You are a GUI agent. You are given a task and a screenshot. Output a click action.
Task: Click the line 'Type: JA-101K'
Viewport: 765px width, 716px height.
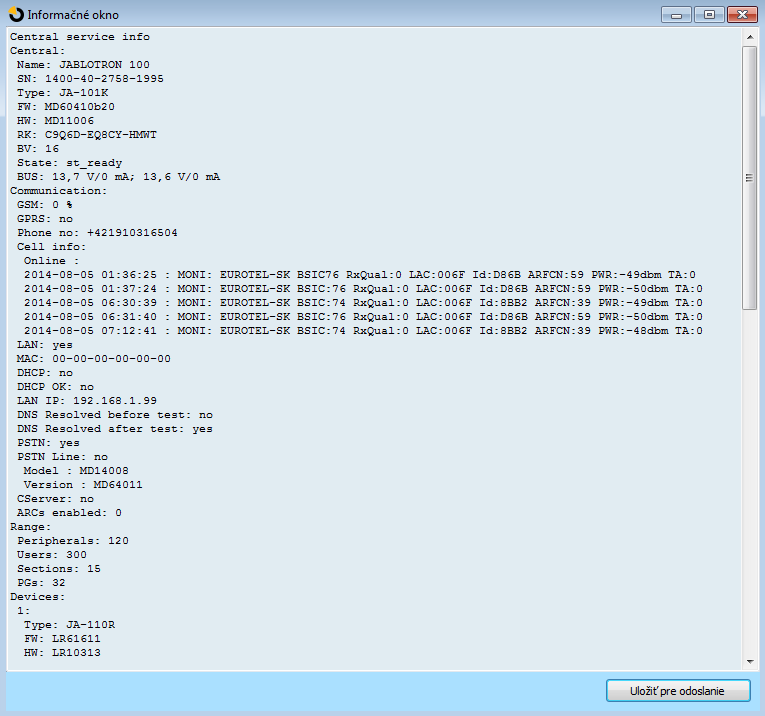tap(62, 93)
